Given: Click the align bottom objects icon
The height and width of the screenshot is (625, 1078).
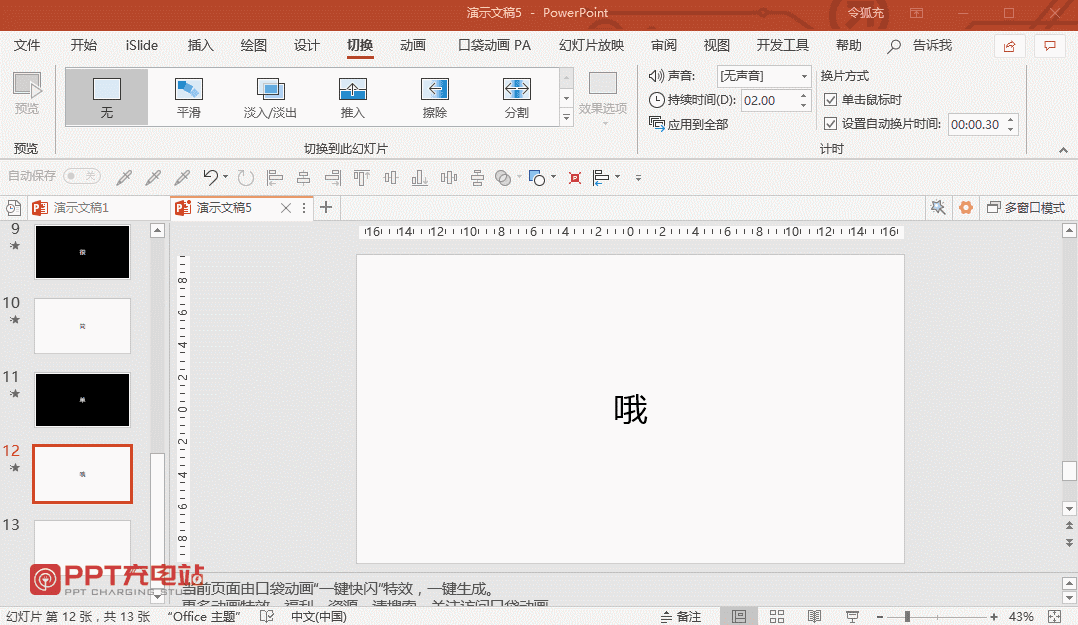Looking at the screenshot, I should click(x=419, y=178).
